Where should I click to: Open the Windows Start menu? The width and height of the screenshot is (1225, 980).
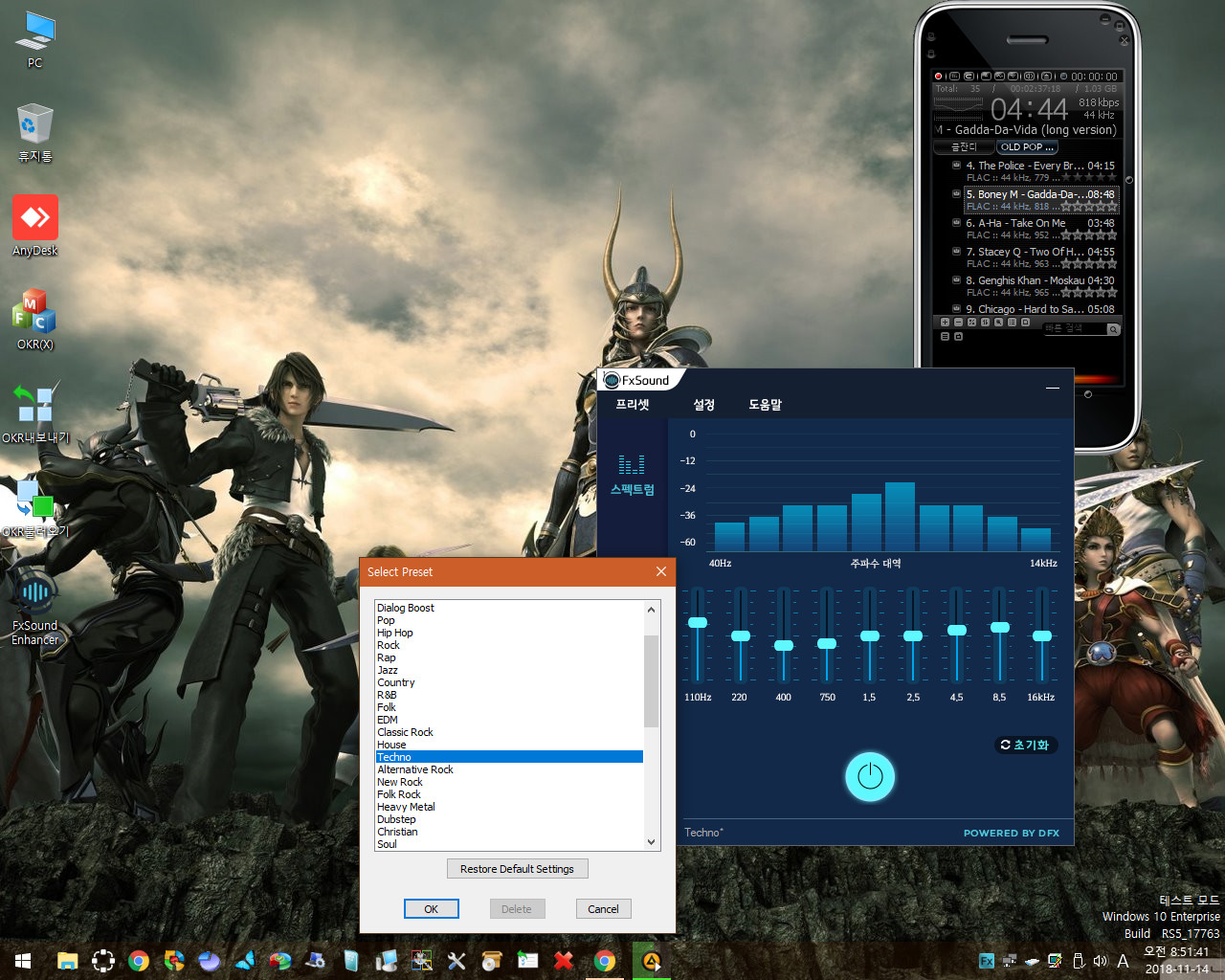pyautogui.click(x=23, y=961)
